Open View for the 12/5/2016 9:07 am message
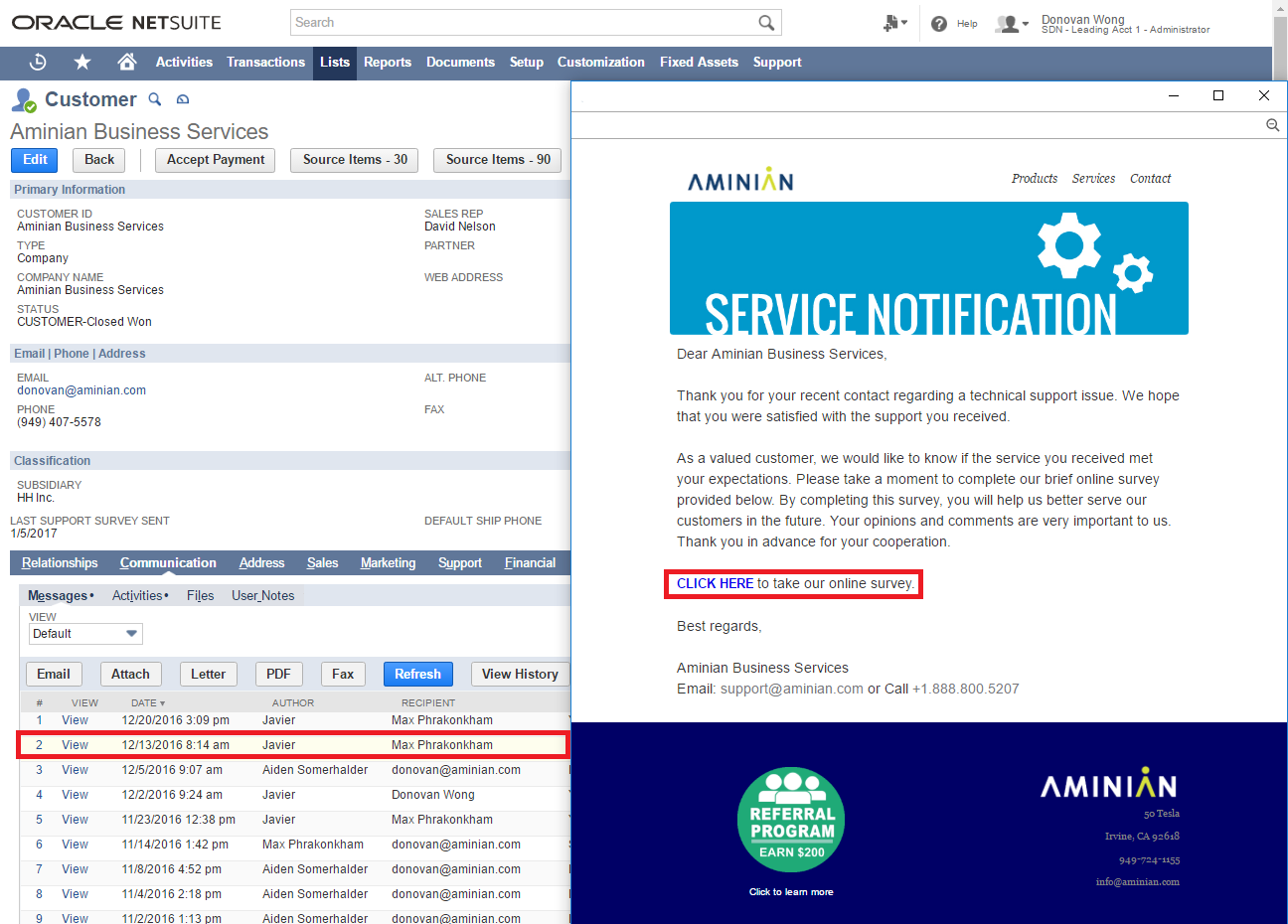 75,770
